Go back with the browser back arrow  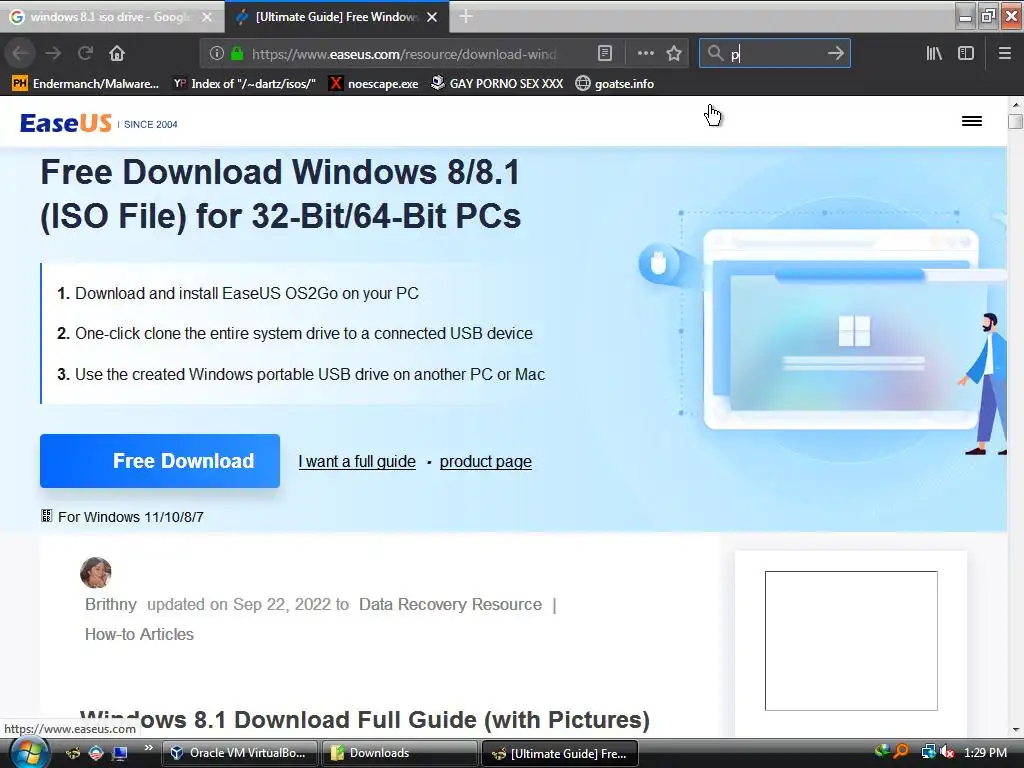20,53
